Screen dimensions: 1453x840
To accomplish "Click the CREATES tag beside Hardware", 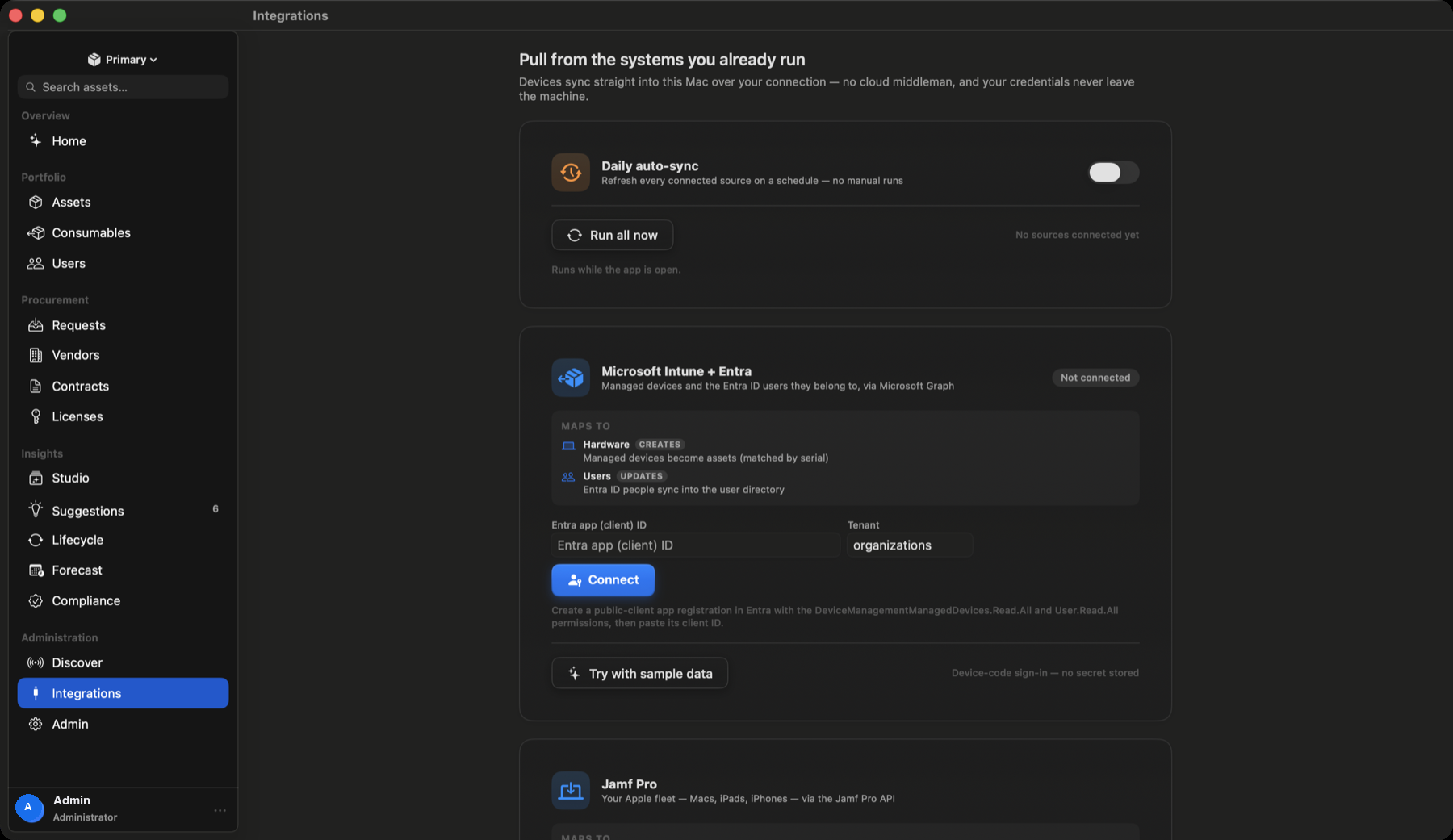I will [x=660, y=445].
